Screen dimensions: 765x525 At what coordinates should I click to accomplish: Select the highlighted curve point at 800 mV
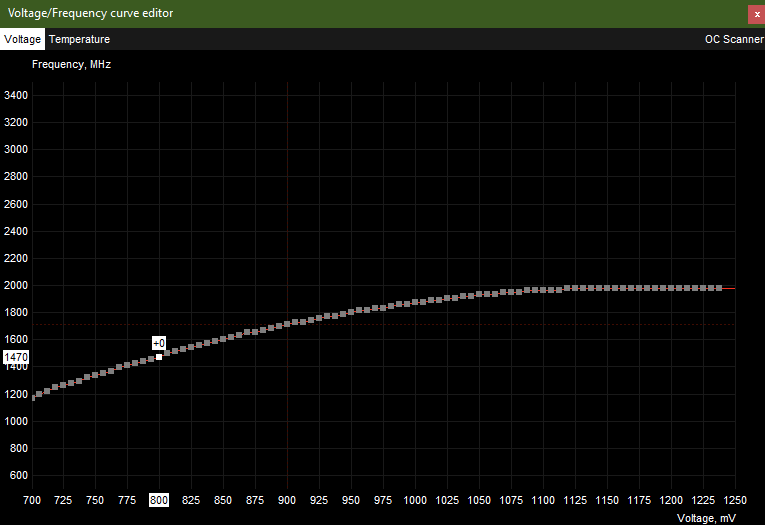159,357
